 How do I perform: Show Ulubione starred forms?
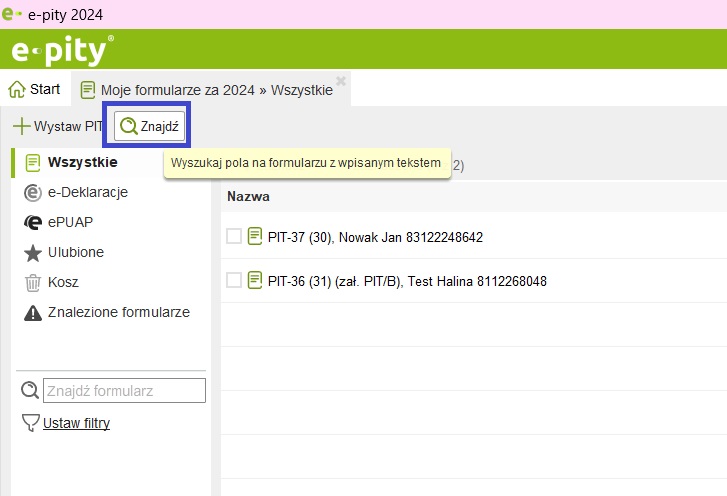click(x=75, y=252)
